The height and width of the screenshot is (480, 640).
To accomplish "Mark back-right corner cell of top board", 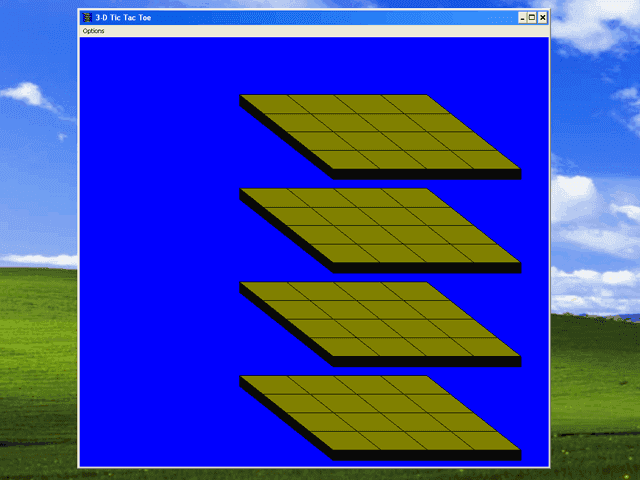I will tap(415, 104).
